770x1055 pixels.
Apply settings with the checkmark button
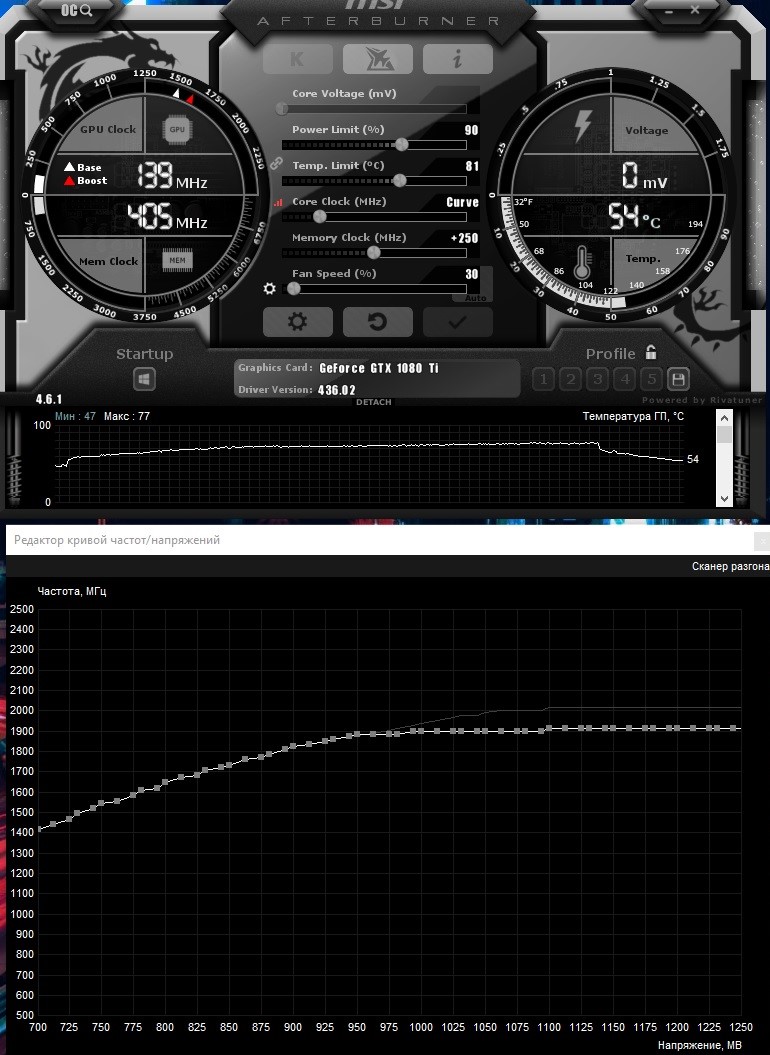tap(458, 322)
